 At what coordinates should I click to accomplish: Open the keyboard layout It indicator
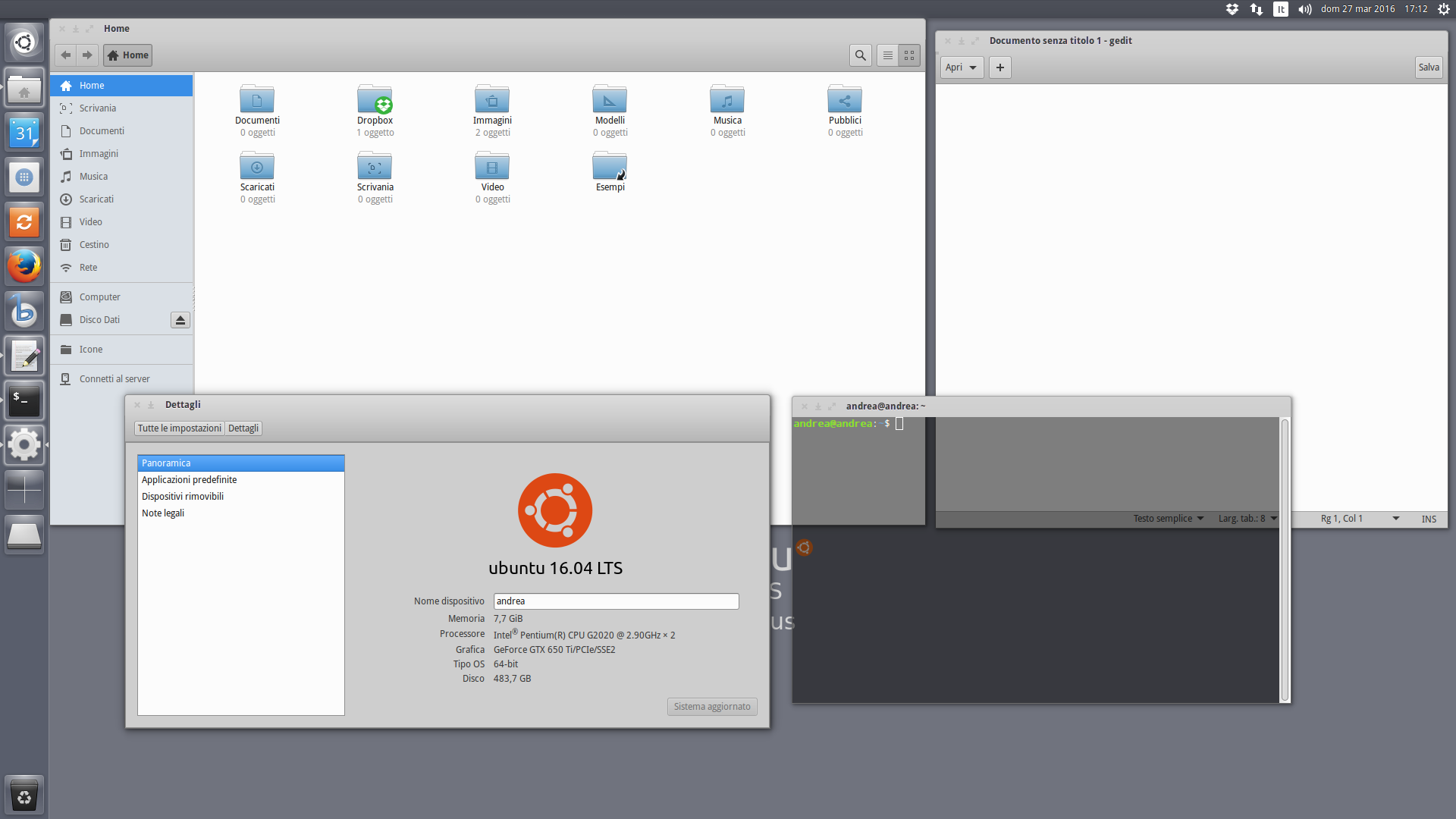pos(1281,9)
